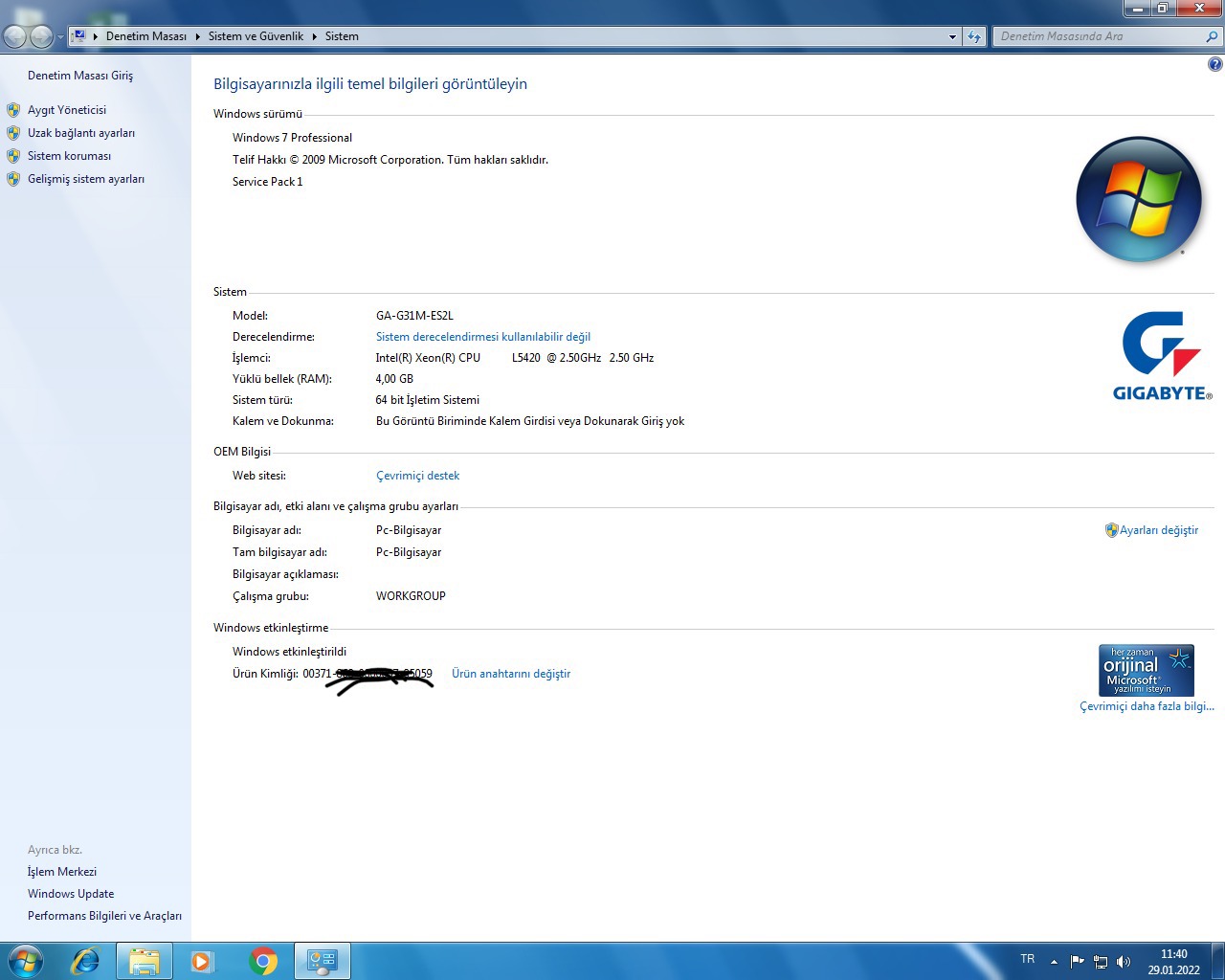Click the Windows logo orb image

[x=1139, y=199]
